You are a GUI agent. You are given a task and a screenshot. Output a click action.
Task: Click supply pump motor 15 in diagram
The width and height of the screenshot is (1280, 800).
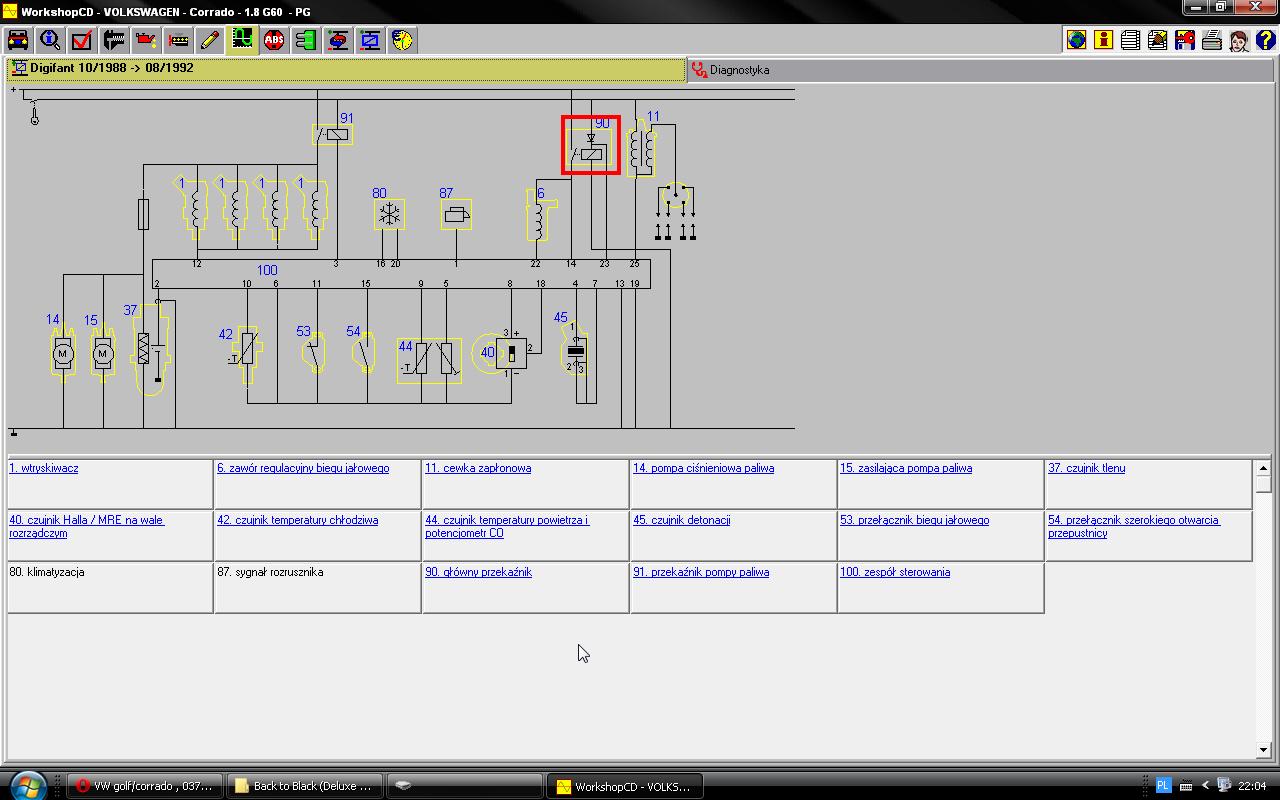click(x=103, y=353)
